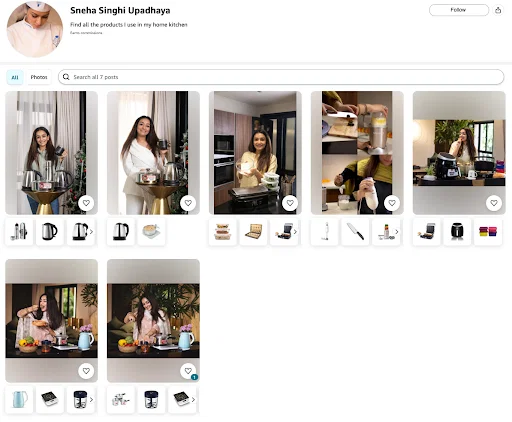Screen dimensions: 512x422
Task: Expand more products under last post
Action: click(193, 400)
